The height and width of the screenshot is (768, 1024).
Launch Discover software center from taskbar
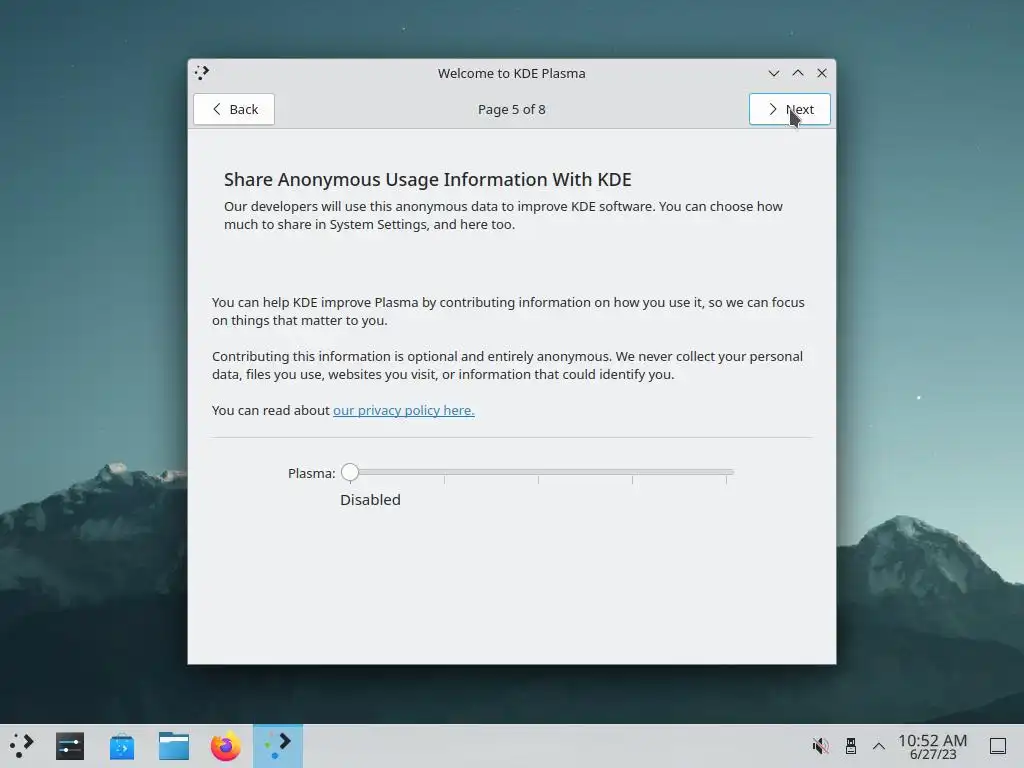coord(121,746)
